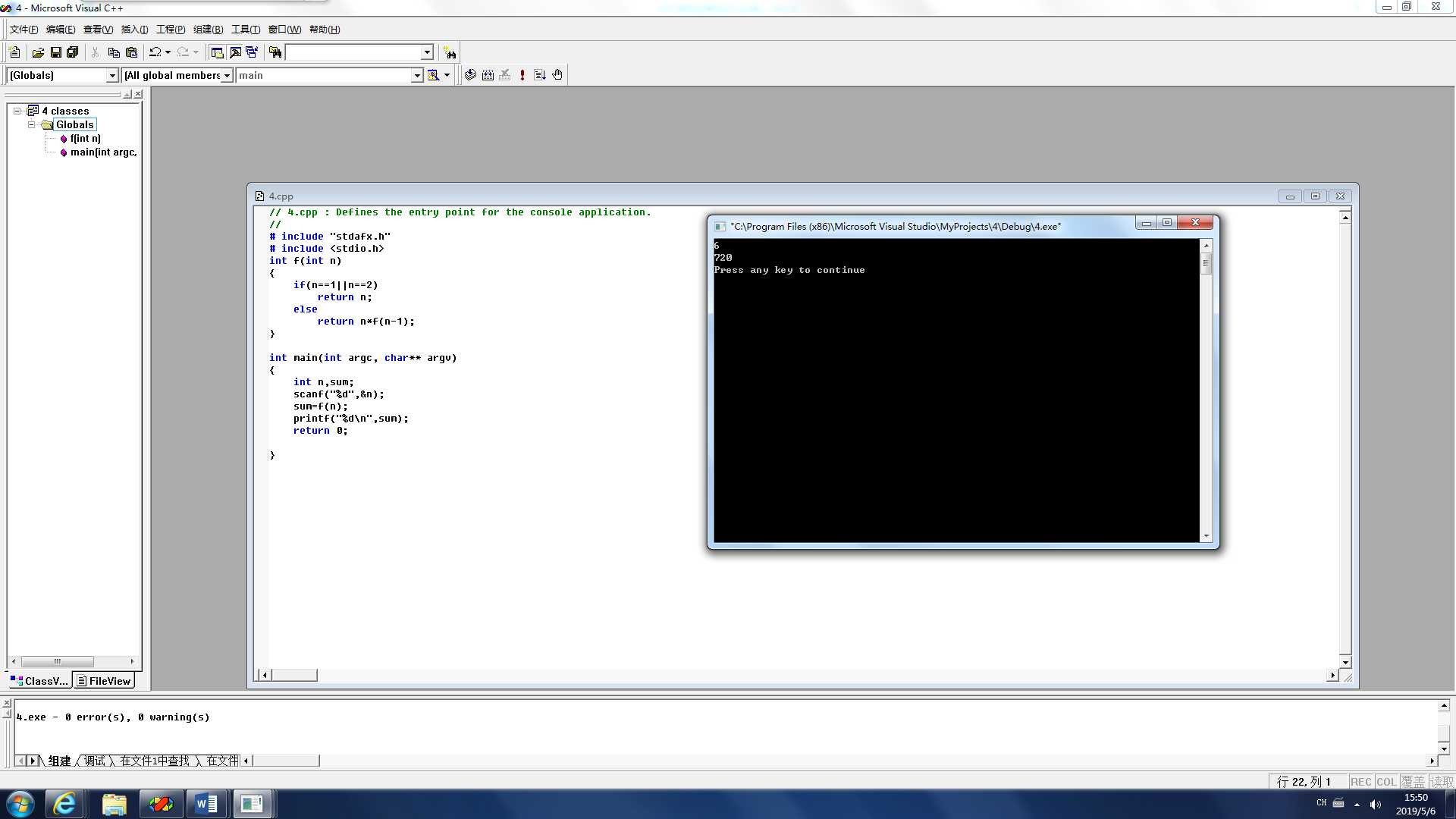Open the 文件(F) menu
Image resolution: width=1456 pixels, height=819 pixels.
(24, 30)
